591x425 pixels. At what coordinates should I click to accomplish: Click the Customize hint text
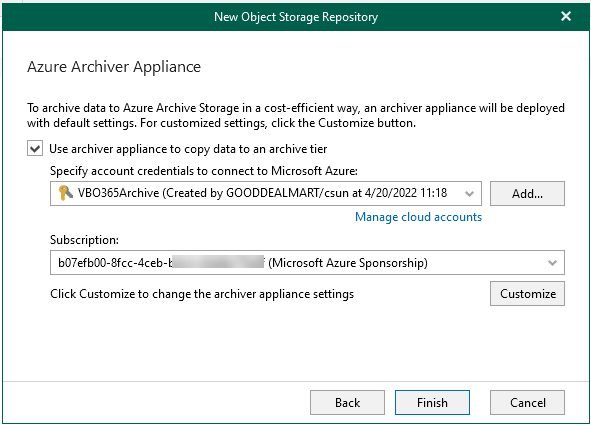pyautogui.click(x=202, y=294)
